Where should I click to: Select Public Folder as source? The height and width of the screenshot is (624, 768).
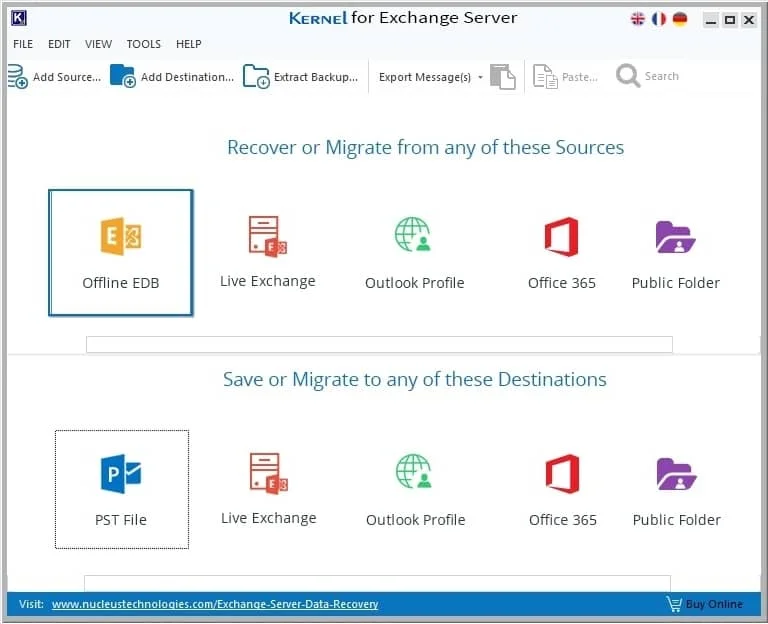pyautogui.click(x=676, y=253)
